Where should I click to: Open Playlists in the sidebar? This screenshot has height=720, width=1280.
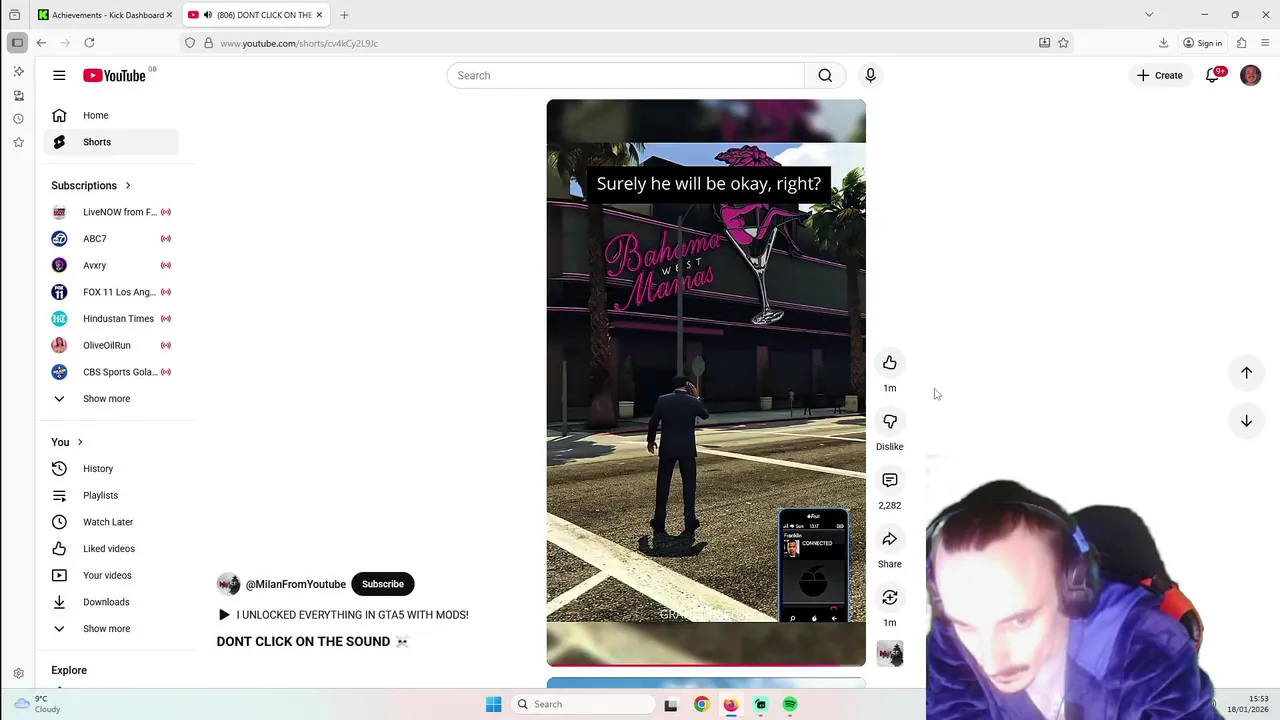pos(111,495)
